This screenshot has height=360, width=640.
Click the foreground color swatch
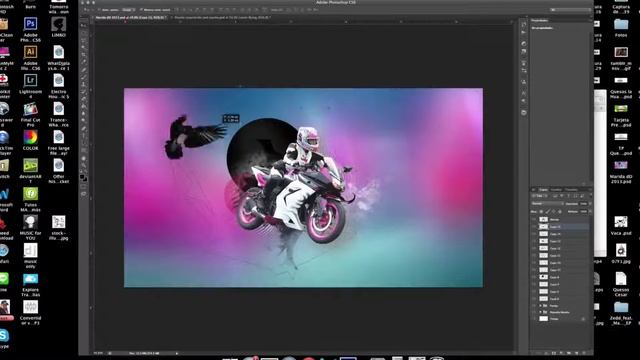[82, 177]
